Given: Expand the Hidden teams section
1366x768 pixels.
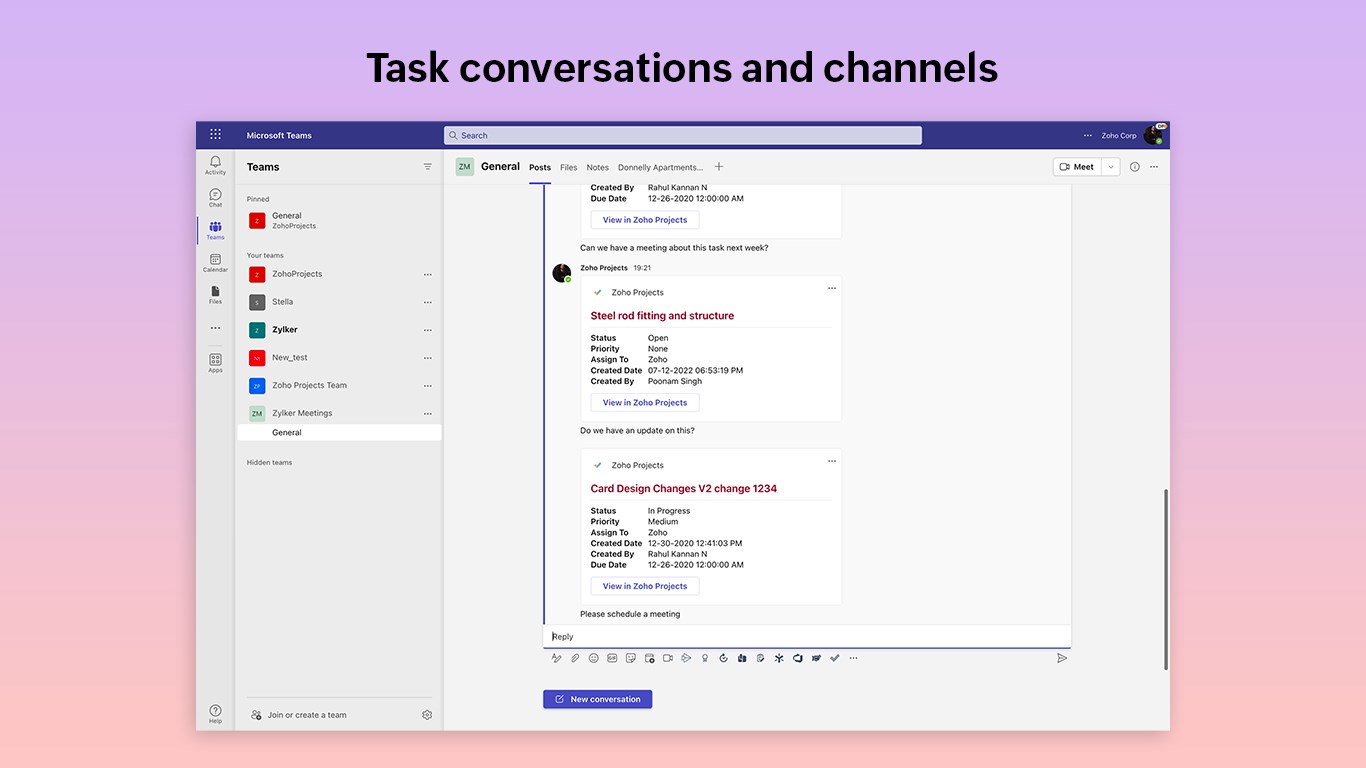Looking at the screenshot, I should (x=270, y=462).
